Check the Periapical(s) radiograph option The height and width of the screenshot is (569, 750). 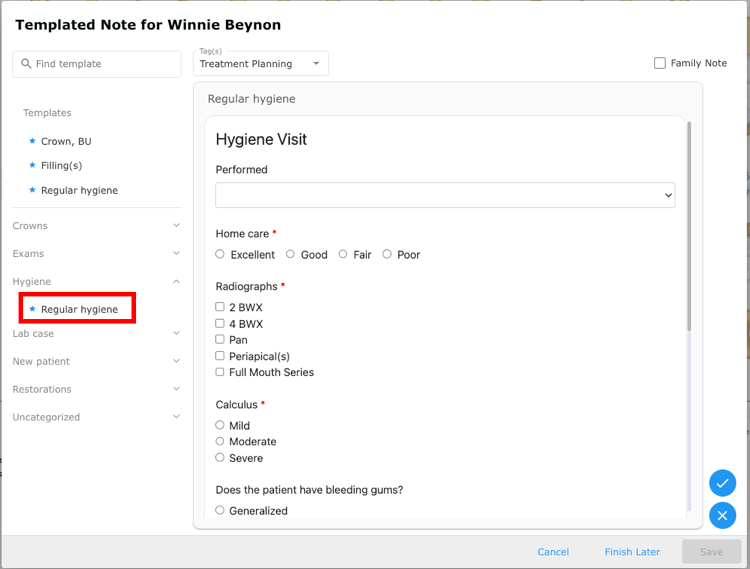(x=220, y=355)
